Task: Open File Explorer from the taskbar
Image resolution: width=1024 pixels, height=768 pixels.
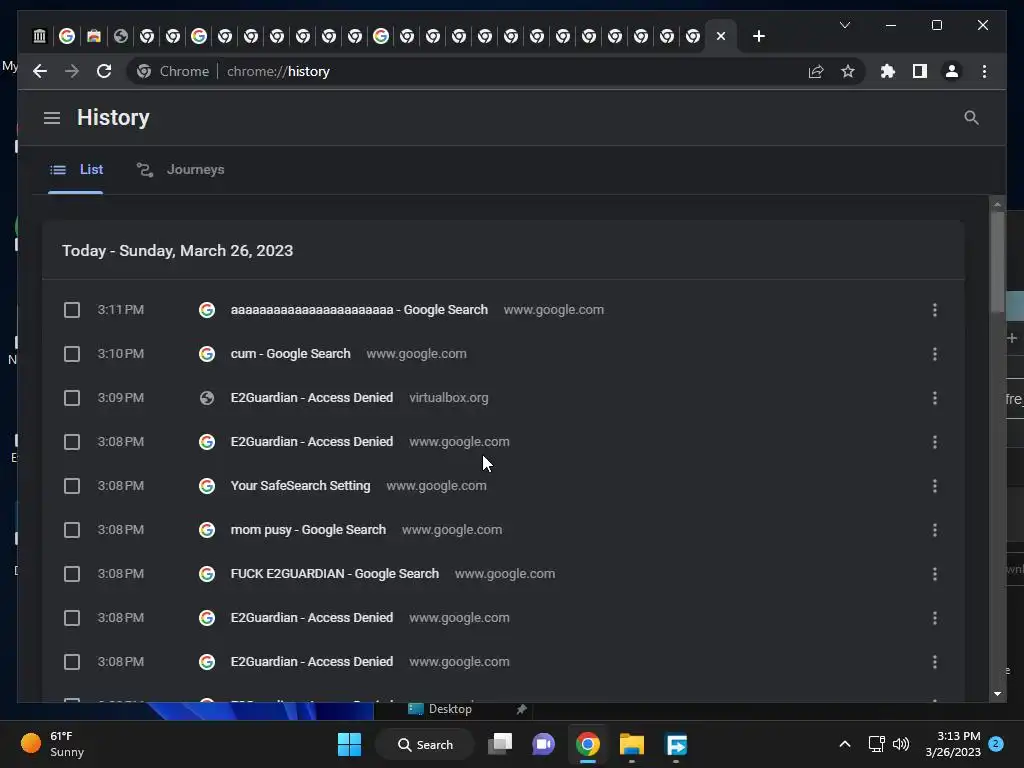Action: click(632, 744)
